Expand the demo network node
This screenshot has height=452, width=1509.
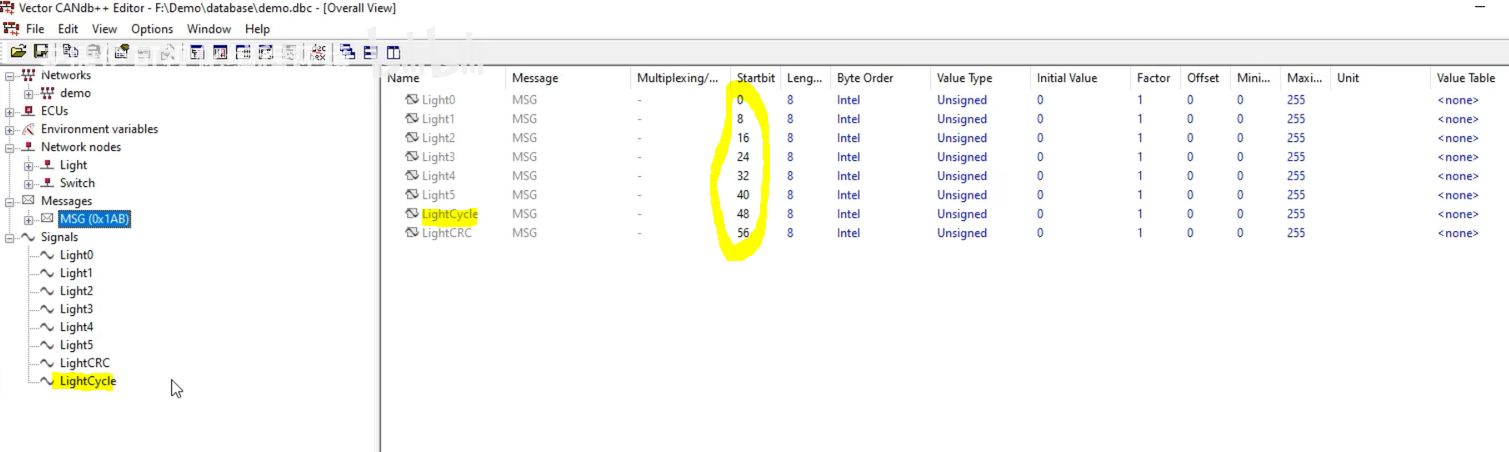tap(29, 94)
